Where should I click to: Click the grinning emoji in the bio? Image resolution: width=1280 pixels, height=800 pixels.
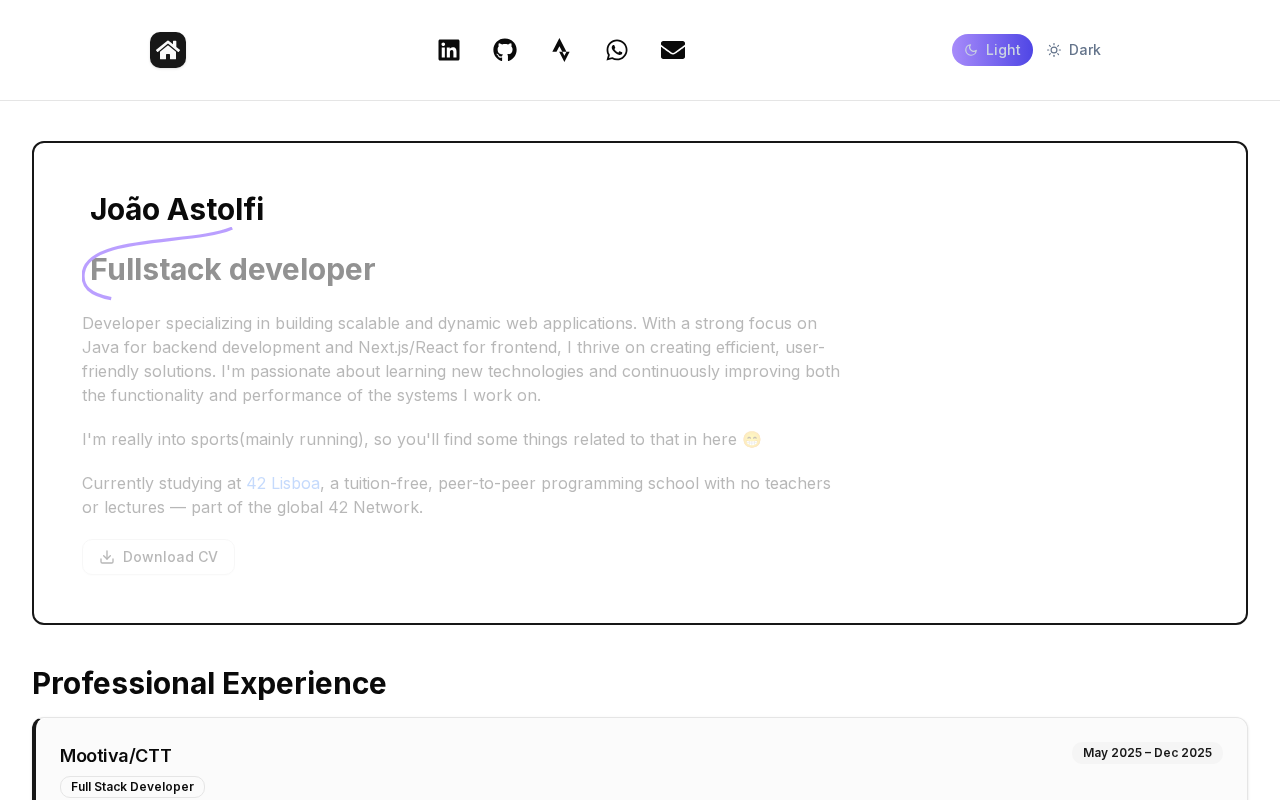pyautogui.click(x=752, y=439)
